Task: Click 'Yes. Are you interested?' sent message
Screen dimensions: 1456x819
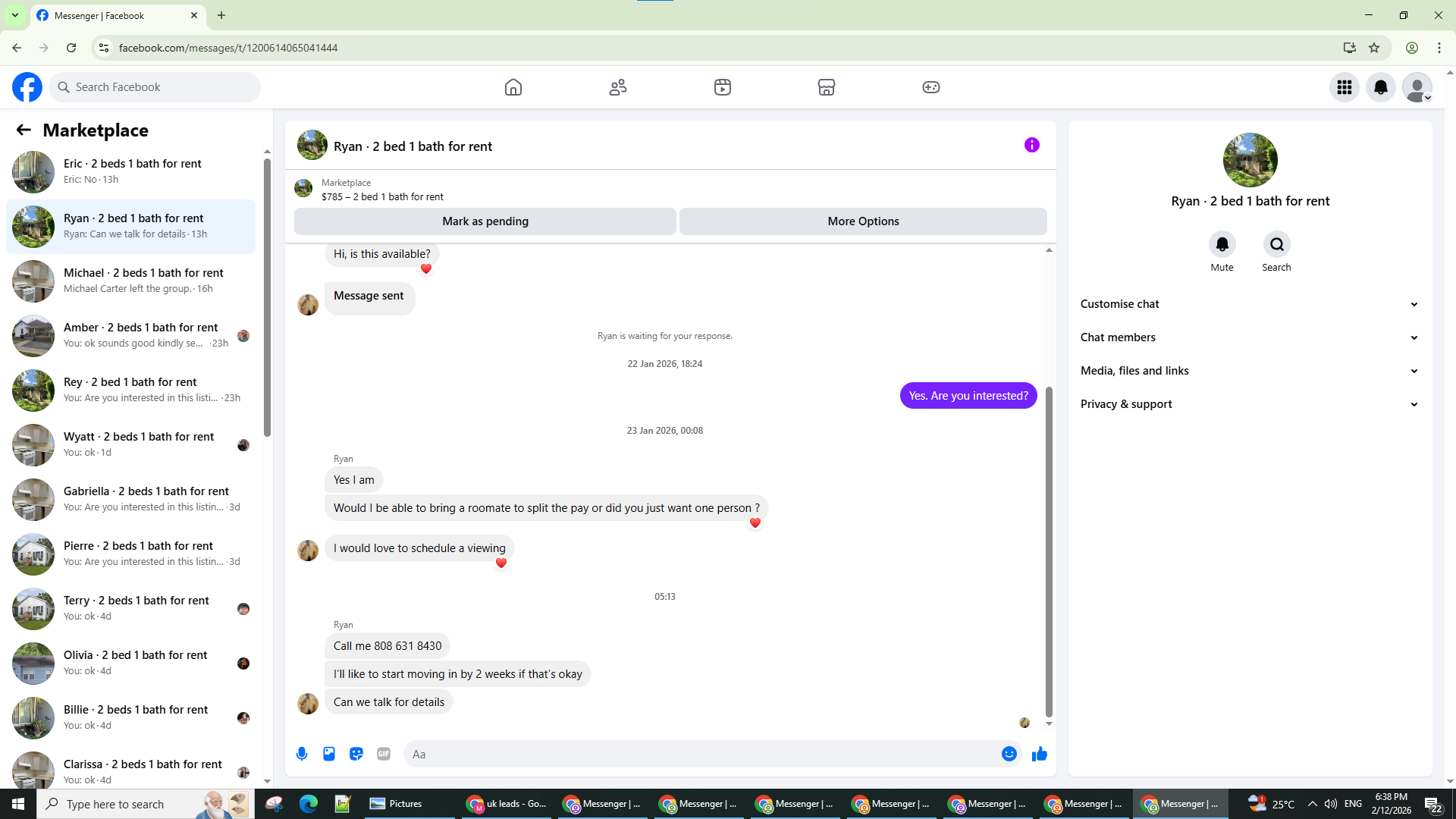Action: click(968, 396)
